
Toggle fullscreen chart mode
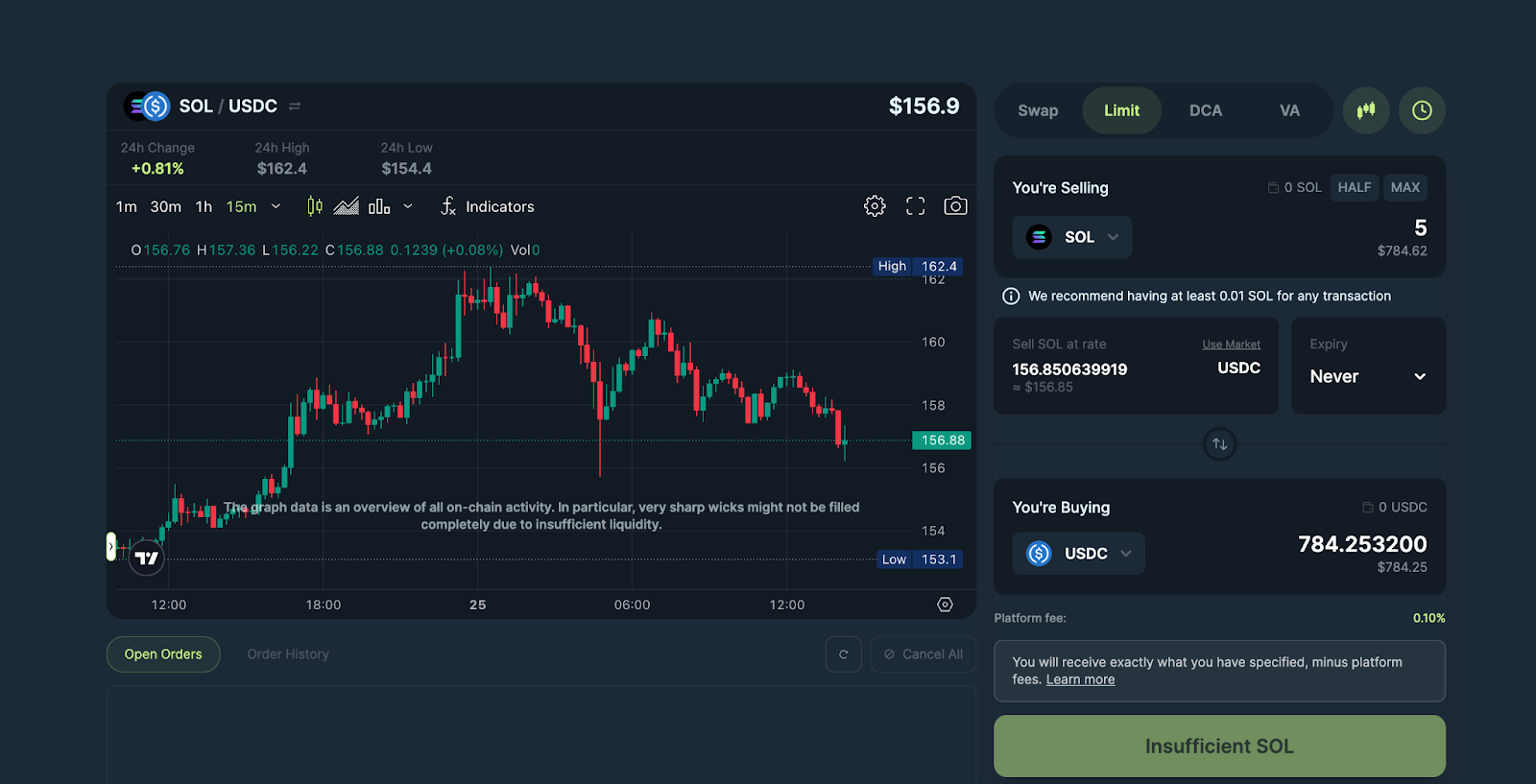tap(916, 206)
